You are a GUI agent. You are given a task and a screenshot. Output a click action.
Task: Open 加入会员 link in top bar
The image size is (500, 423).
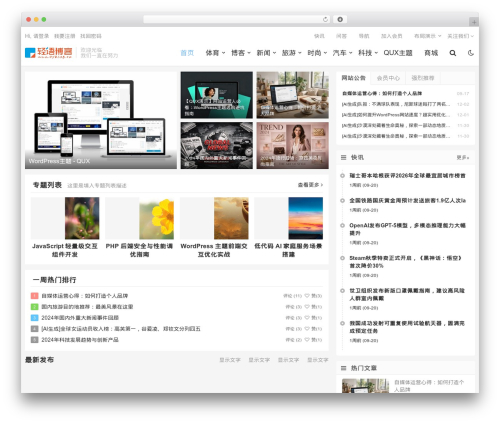392,36
